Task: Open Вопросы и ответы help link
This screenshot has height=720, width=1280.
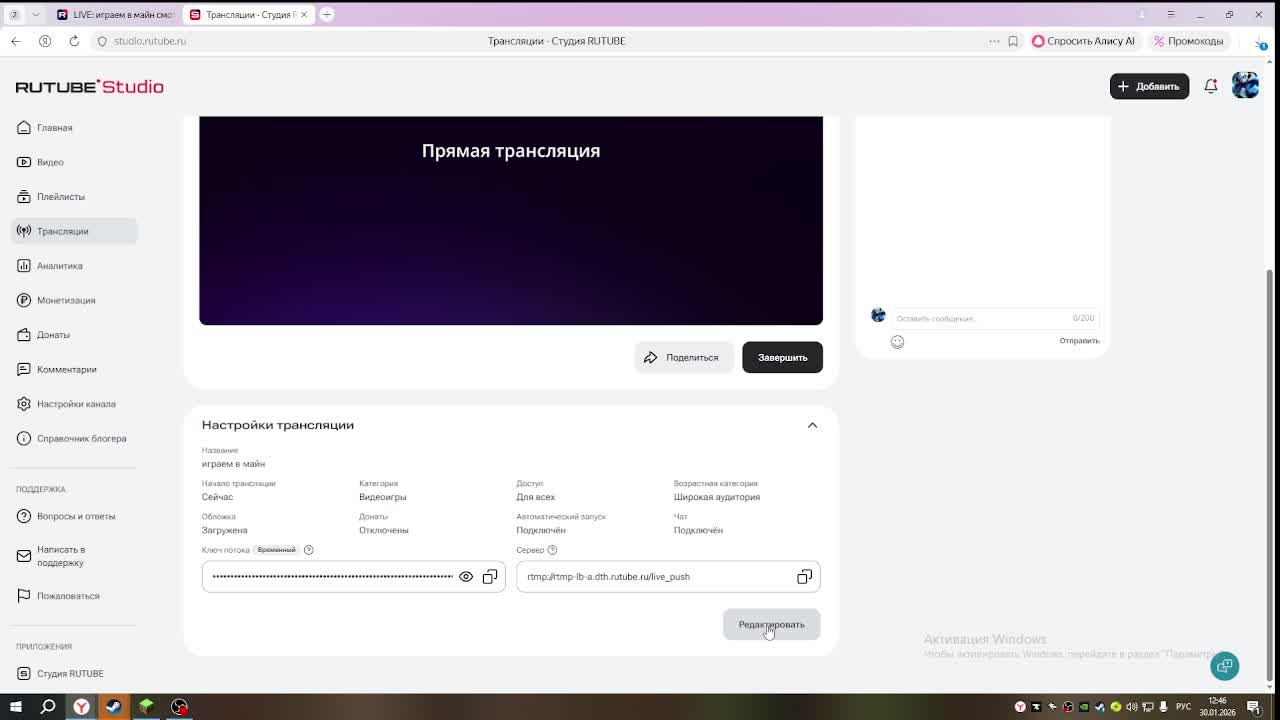Action: (76, 516)
